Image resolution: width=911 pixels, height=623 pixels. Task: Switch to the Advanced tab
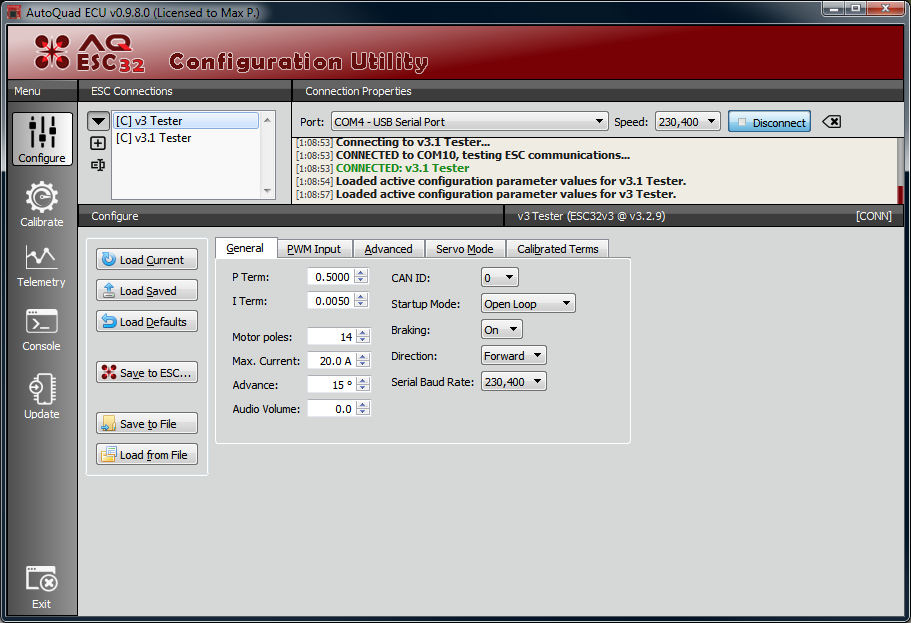click(388, 249)
